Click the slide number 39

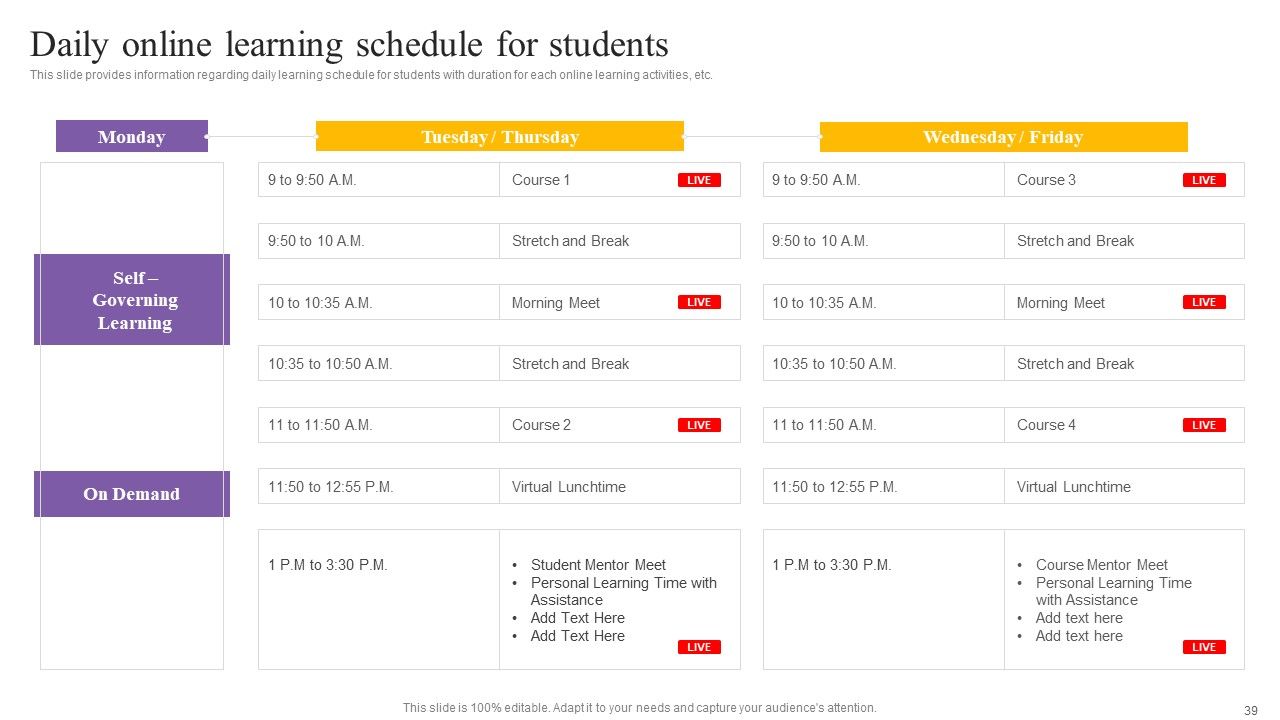tap(1250, 711)
